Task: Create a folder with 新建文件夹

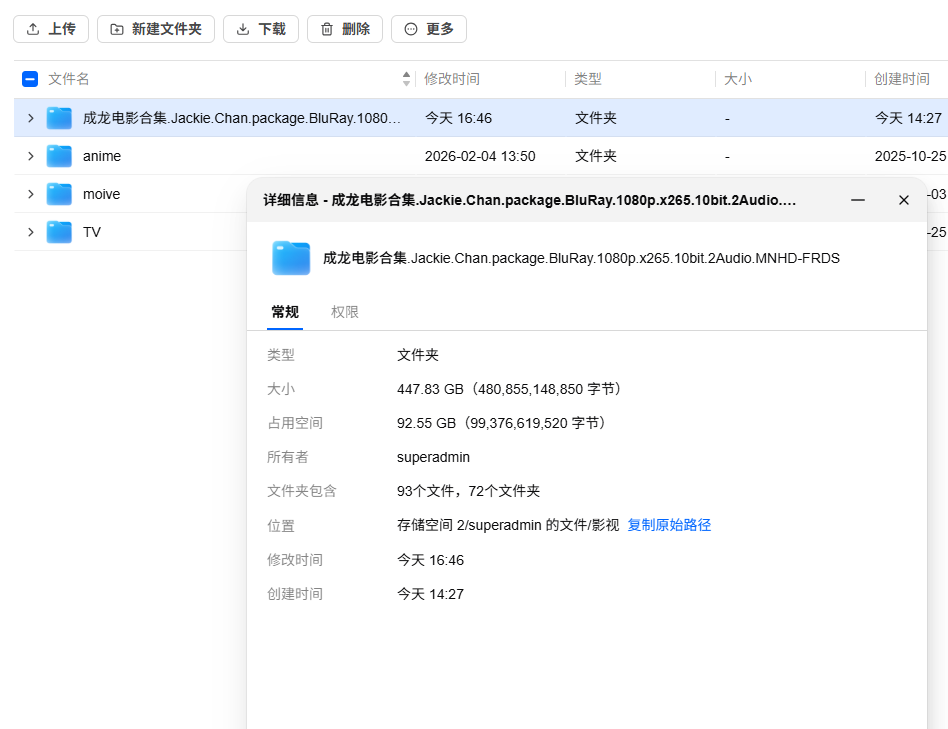Action: click(155, 29)
